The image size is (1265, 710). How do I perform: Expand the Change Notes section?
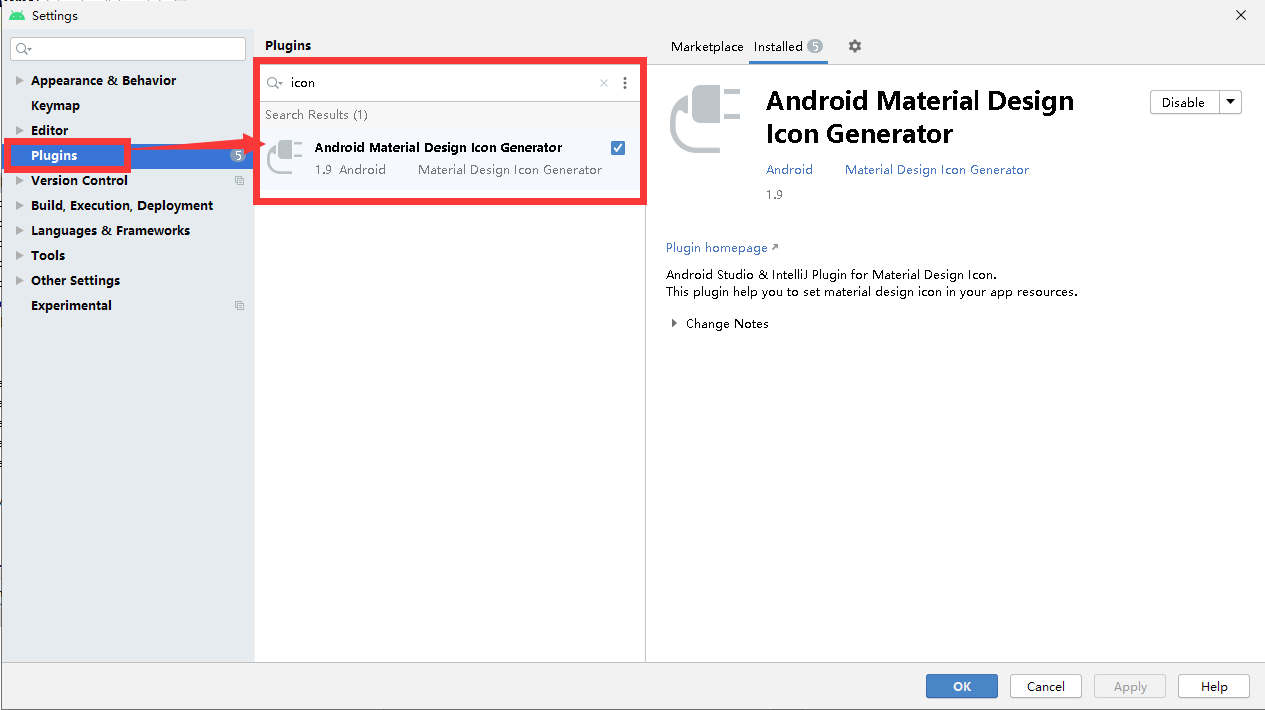[x=673, y=324]
